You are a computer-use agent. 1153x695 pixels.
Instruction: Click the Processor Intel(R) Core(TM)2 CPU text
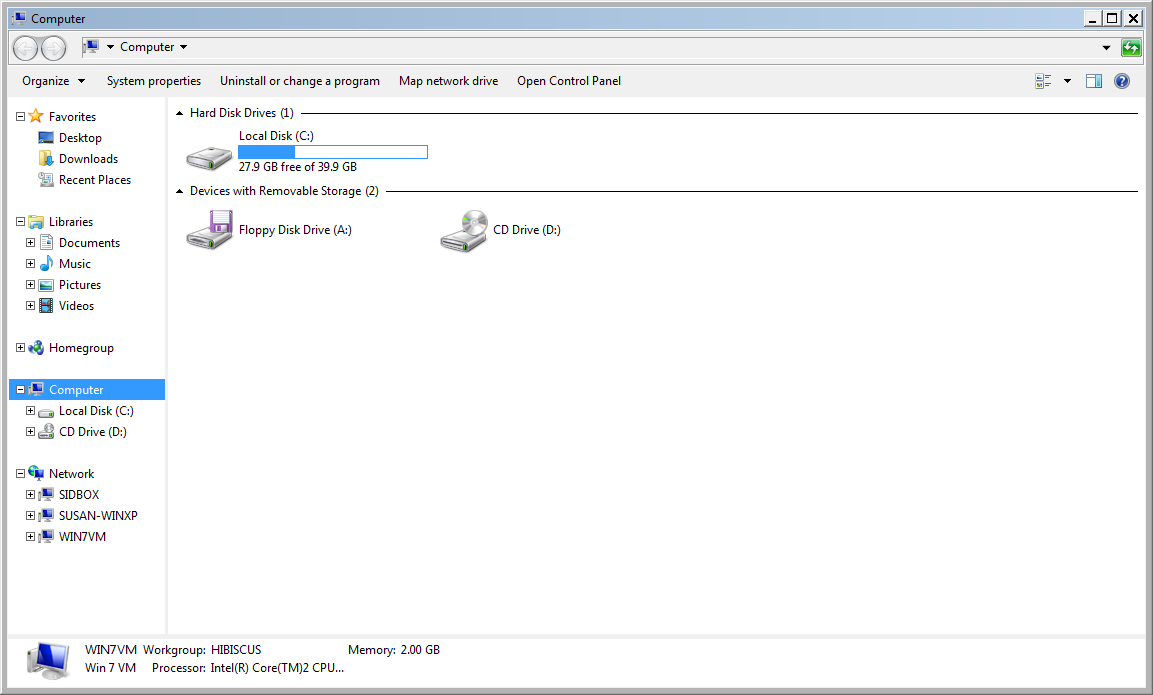pyautogui.click(x=277, y=668)
